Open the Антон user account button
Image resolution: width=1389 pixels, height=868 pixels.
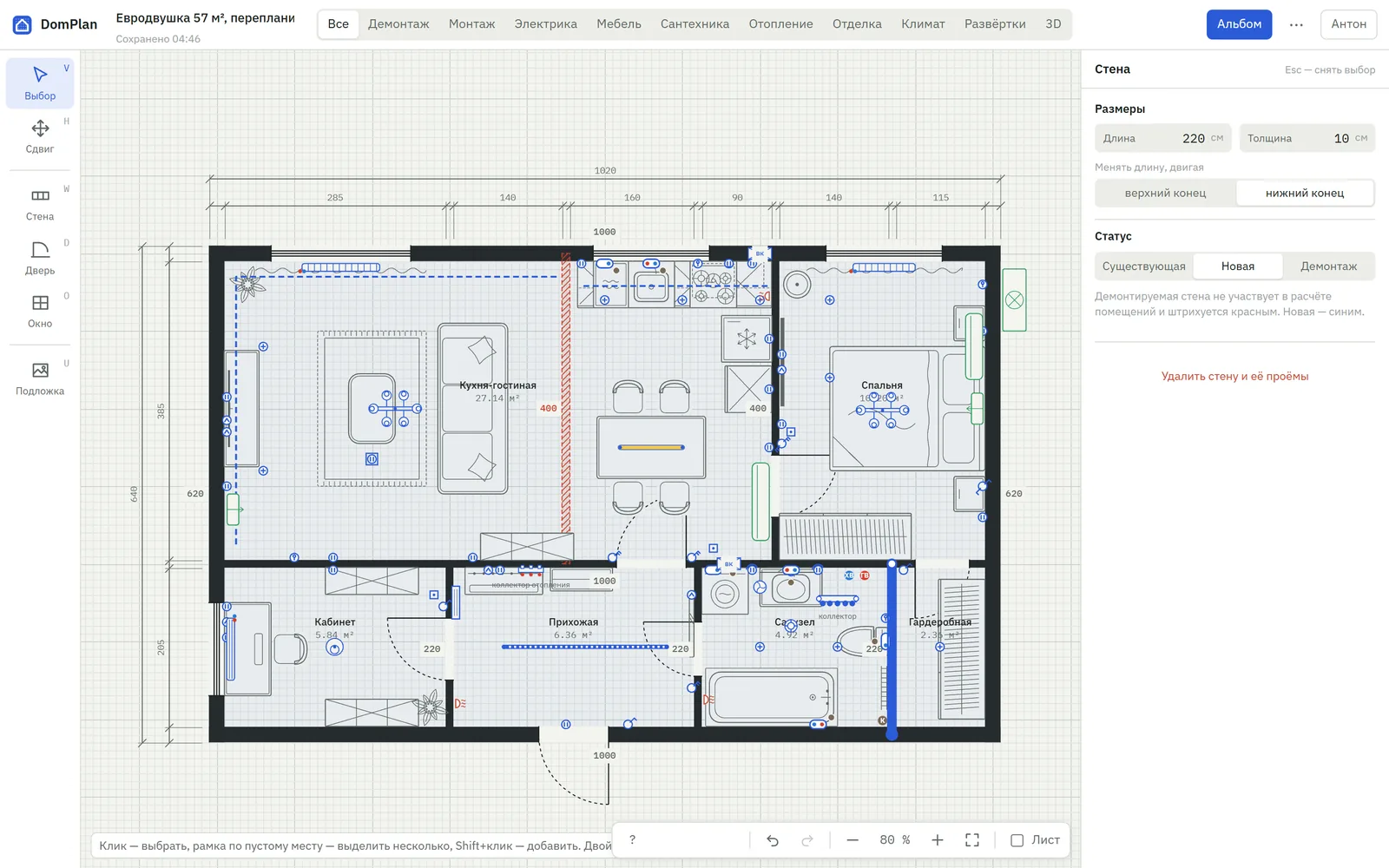click(1348, 24)
